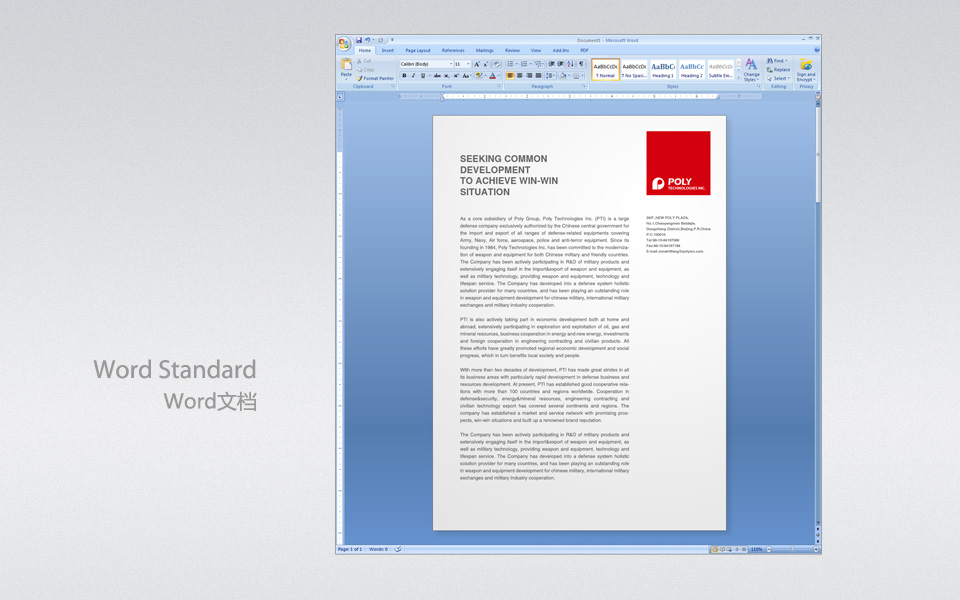Switch to the Page Layout tab
960x600 pixels.
[x=418, y=50]
